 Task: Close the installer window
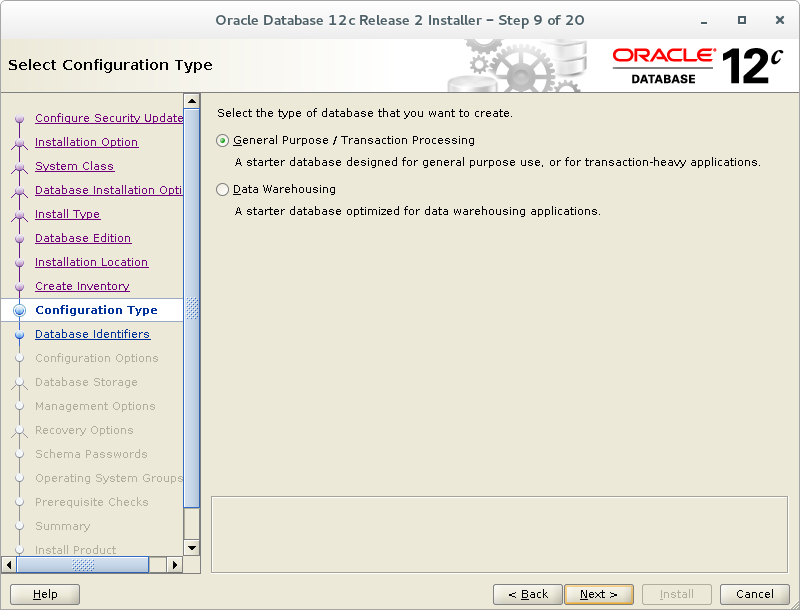coord(780,20)
